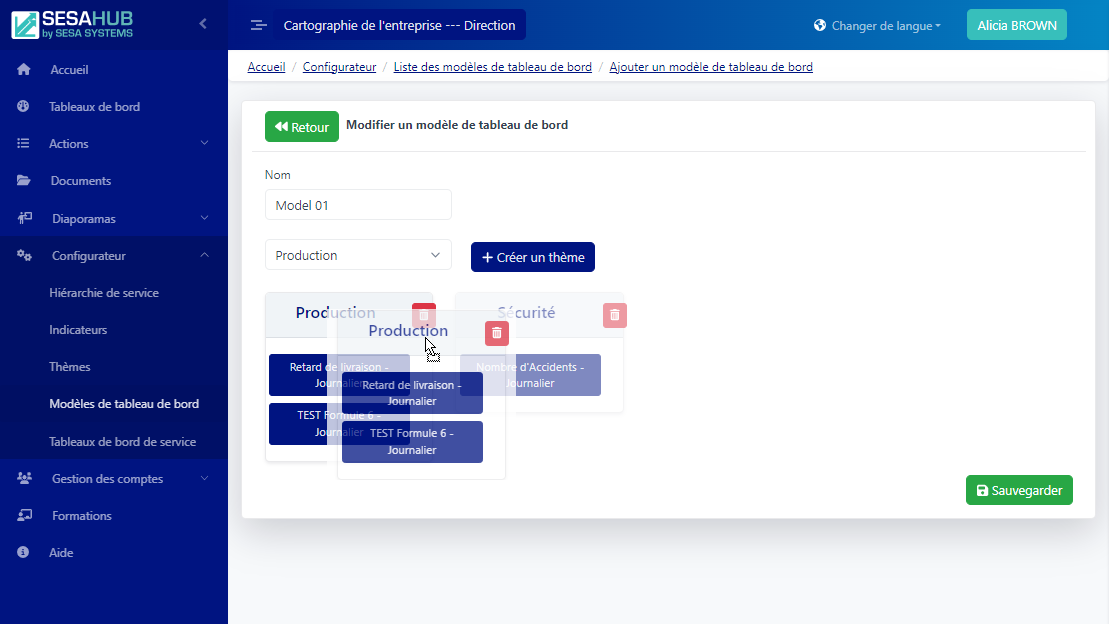
Task: Click the Tableaux de bord palette icon
Action: point(24,107)
